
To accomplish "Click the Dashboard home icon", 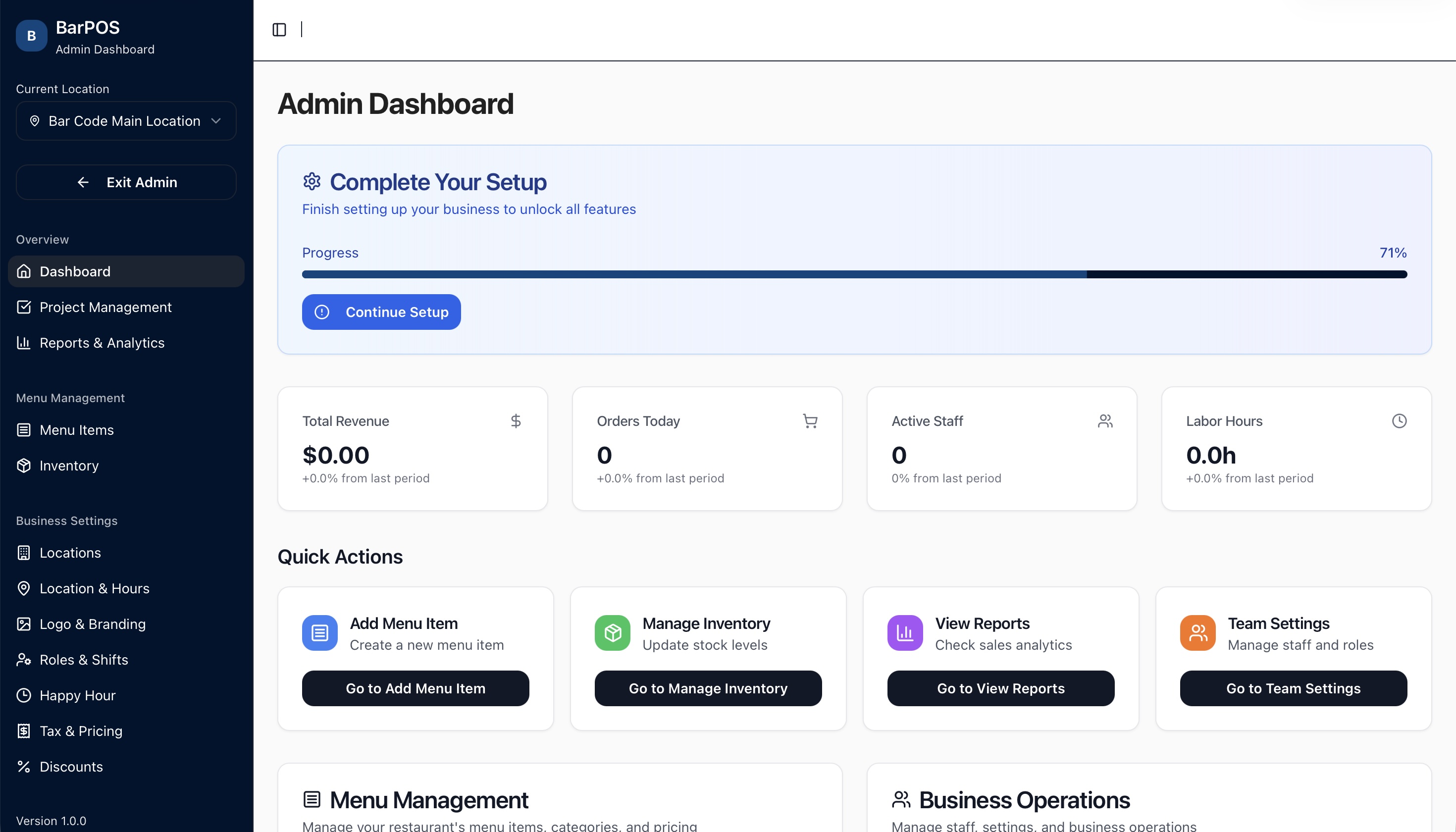I will tap(23, 271).
